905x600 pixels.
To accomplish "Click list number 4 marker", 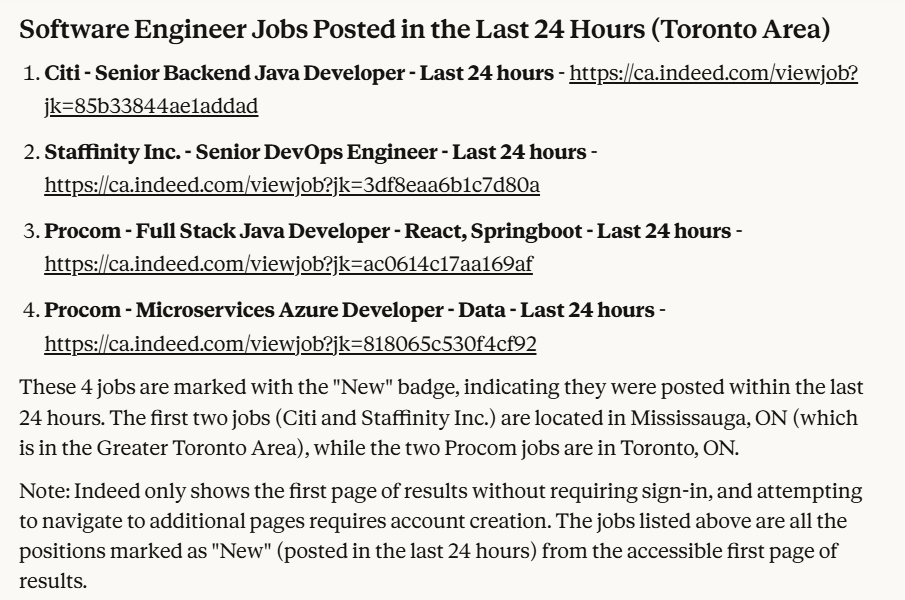I will click(x=29, y=311).
